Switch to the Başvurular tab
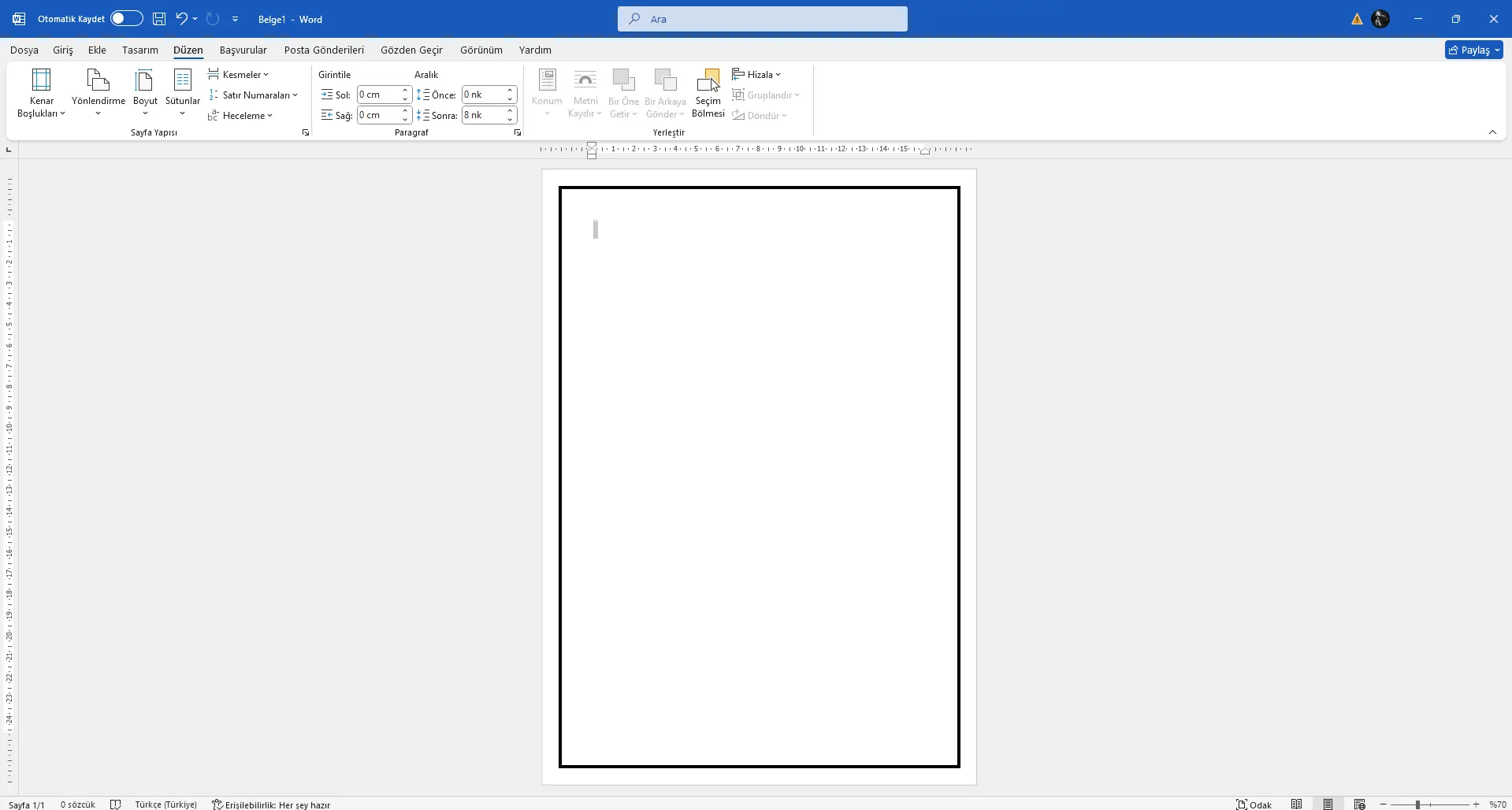Image resolution: width=1512 pixels, height=810 pixels. point(243,50)
